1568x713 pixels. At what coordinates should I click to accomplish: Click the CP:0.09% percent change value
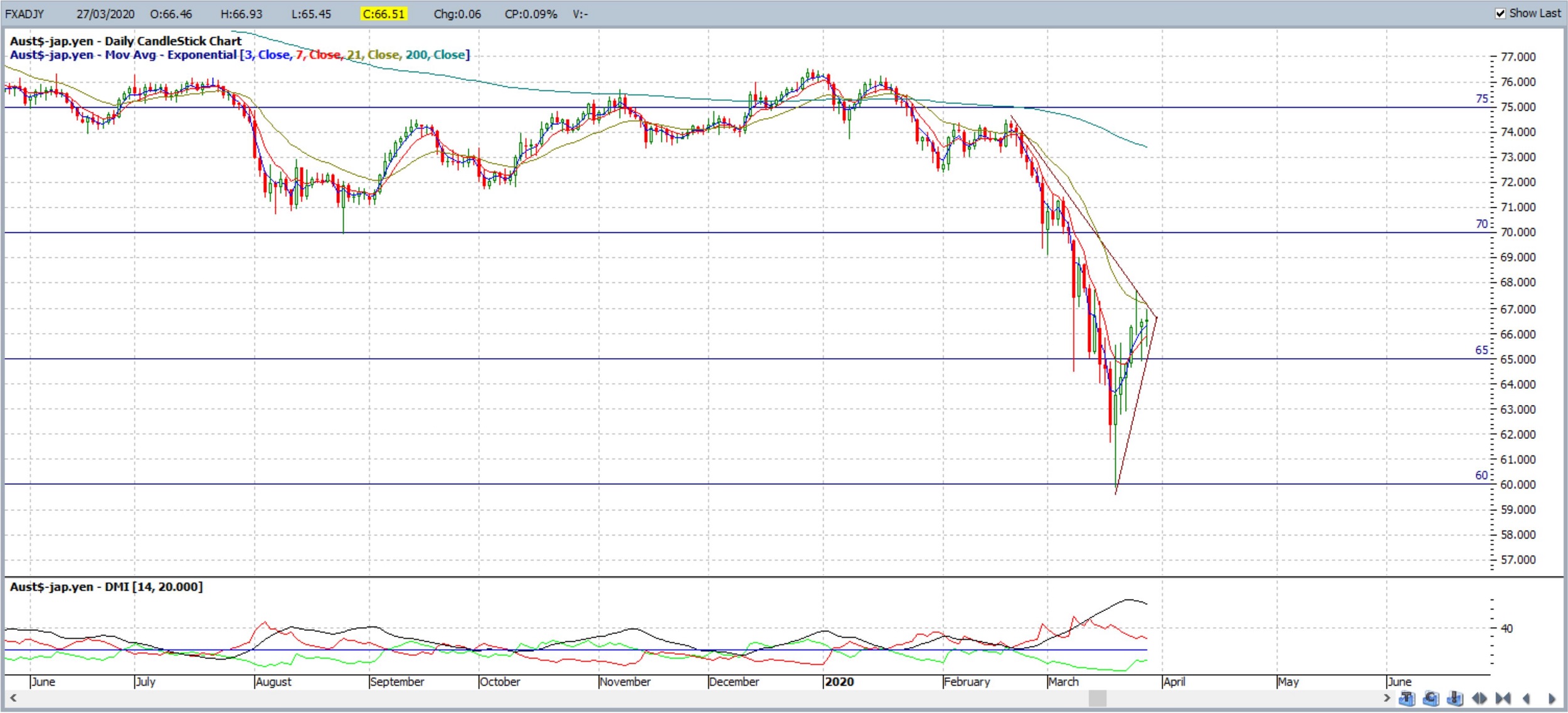tap(531, 14)
